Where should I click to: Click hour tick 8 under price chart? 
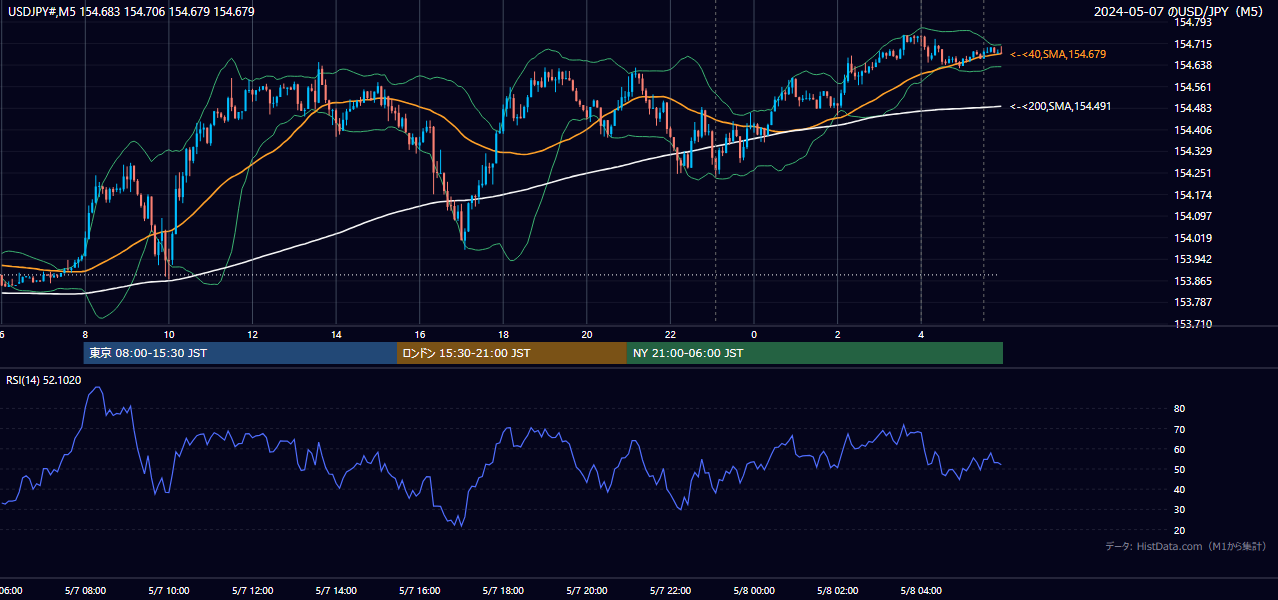pyautogui.click(x=85, y=335)
